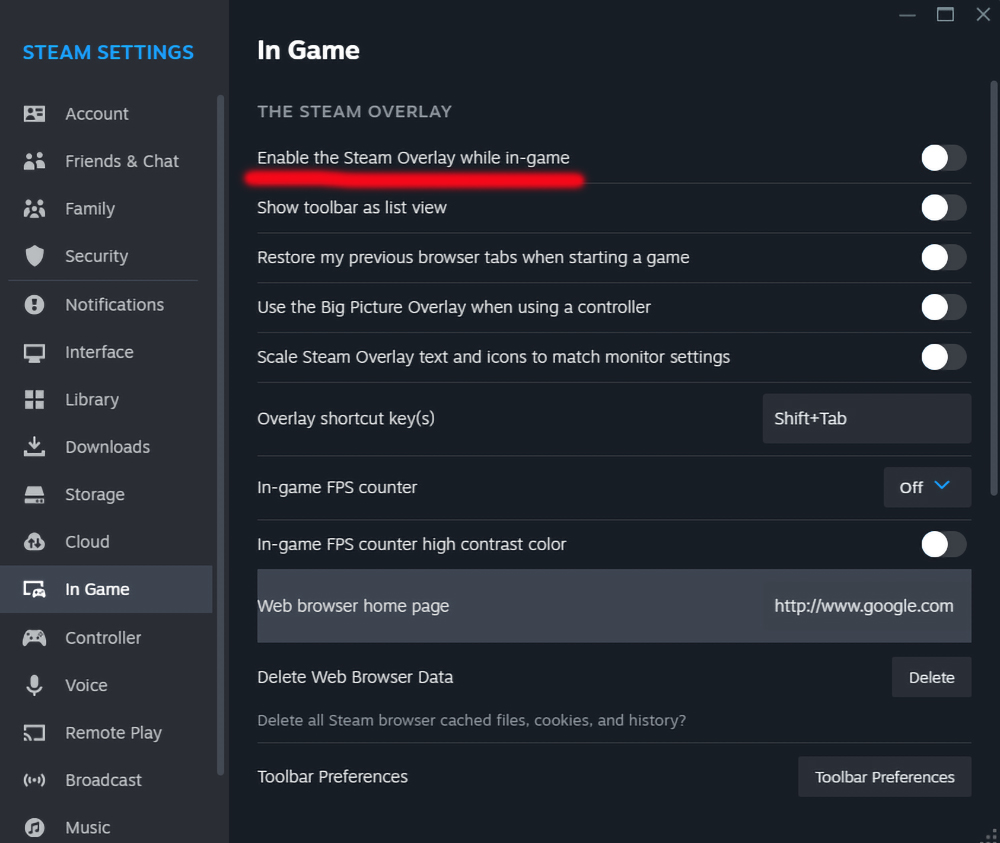Click the Controller gamepad icon
Viewport: 1000px width, 843px height.
click(35, 638)
